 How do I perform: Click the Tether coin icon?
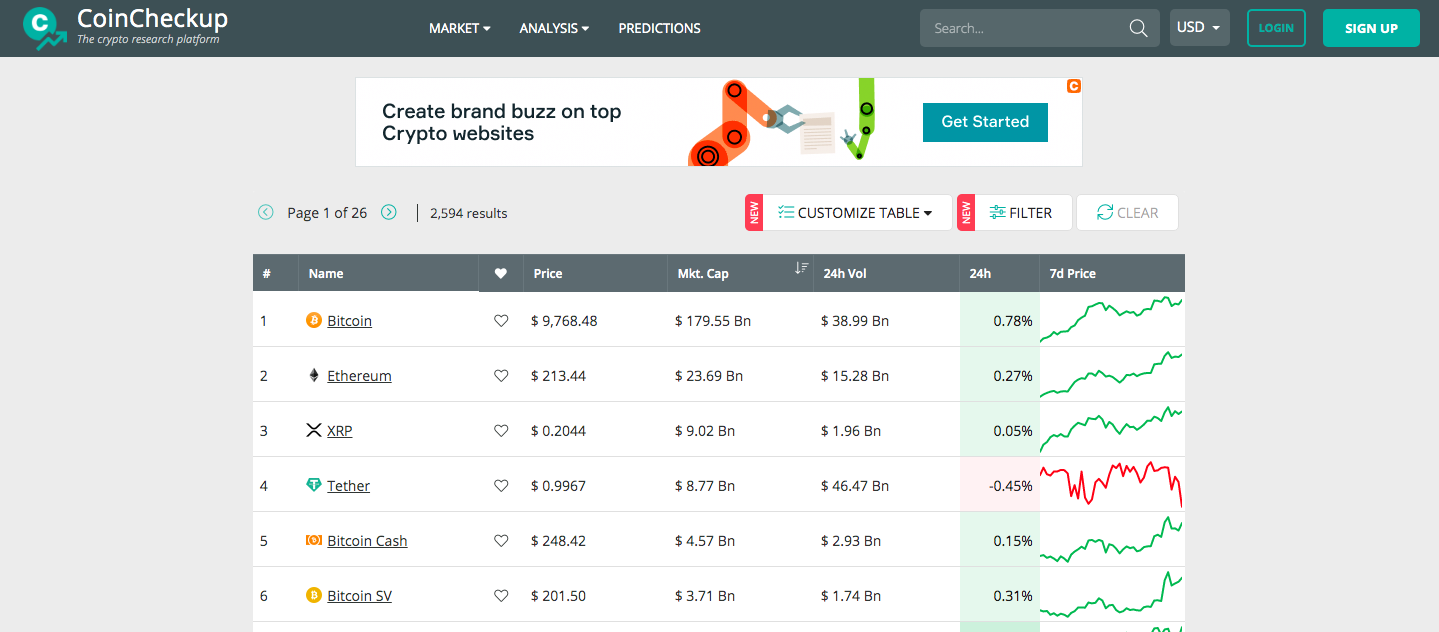click(314, 486)
